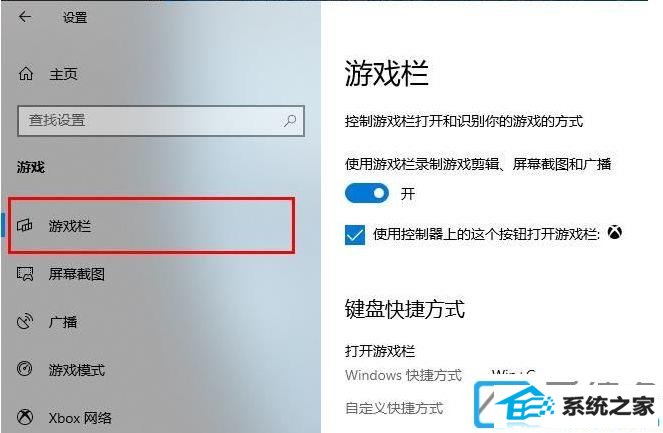
Task: Click the Xbox Network sidebar icon
Action: (25, 417)
